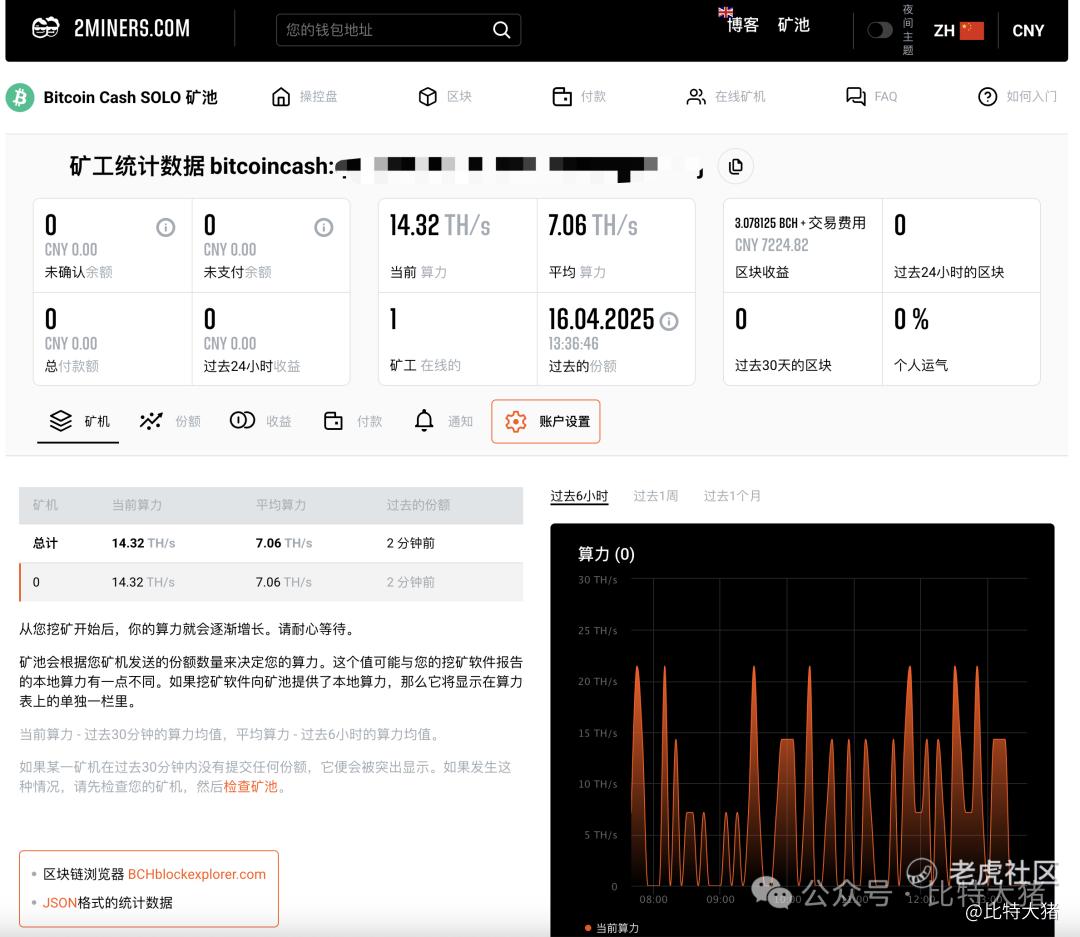
Task: Click Bitcoin Cash SOLO 矿池 title
Action: [x=130, y=97]
